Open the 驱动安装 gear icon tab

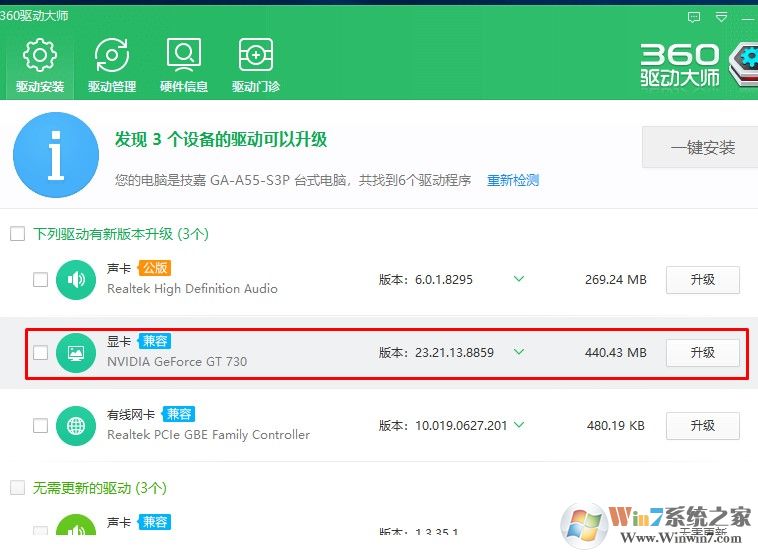coord(40,55)
